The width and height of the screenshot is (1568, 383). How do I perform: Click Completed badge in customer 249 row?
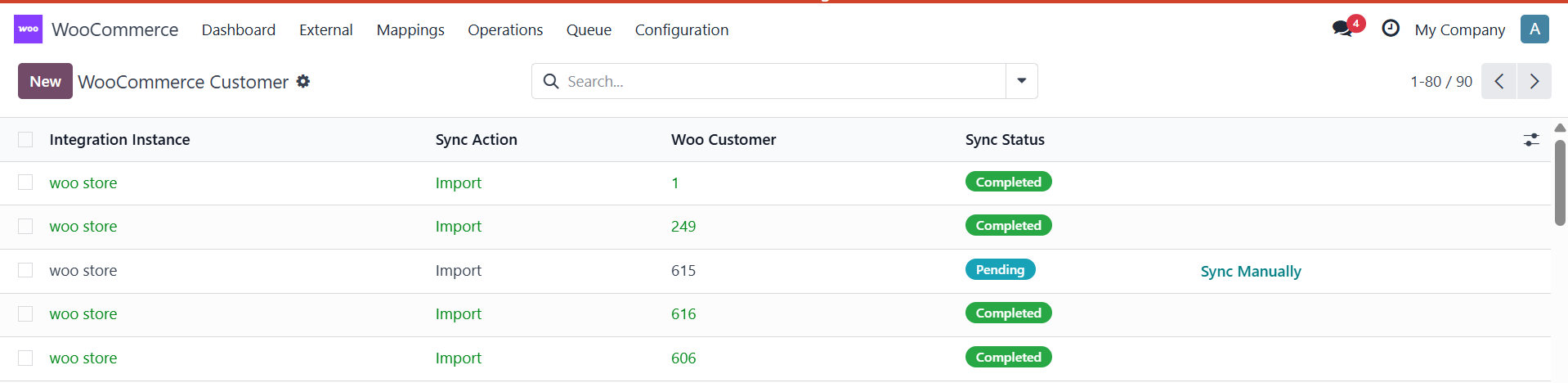click(x=1009, y=225)
